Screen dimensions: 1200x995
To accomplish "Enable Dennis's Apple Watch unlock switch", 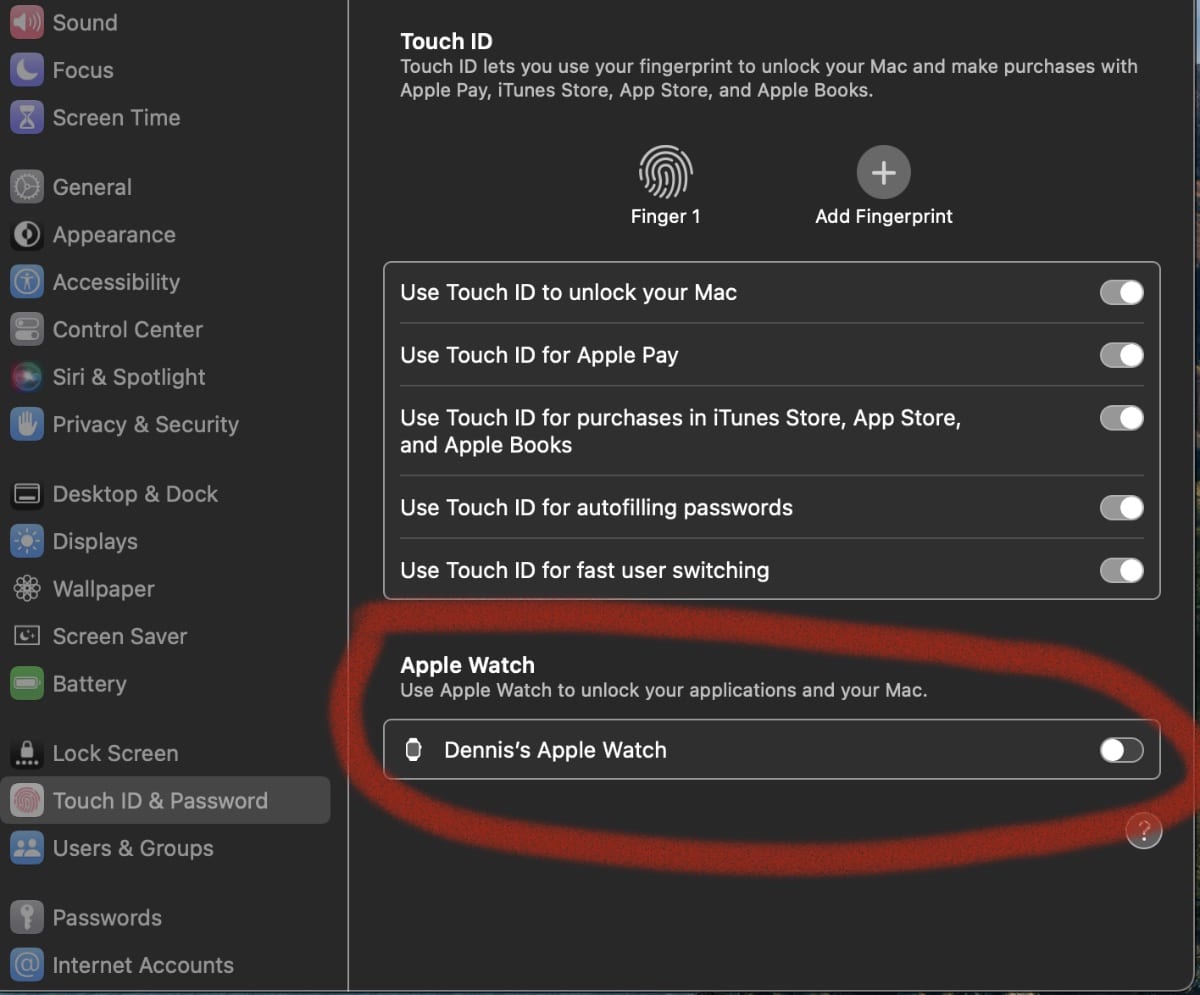I will pos(1121,750).
